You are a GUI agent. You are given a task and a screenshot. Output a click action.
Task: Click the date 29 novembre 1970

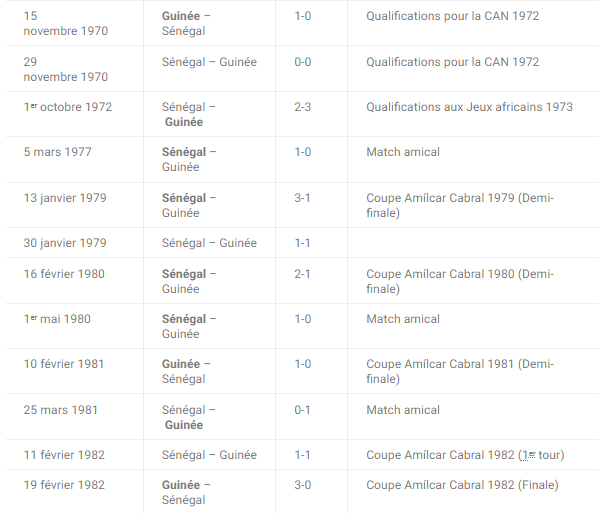[66, 69]
